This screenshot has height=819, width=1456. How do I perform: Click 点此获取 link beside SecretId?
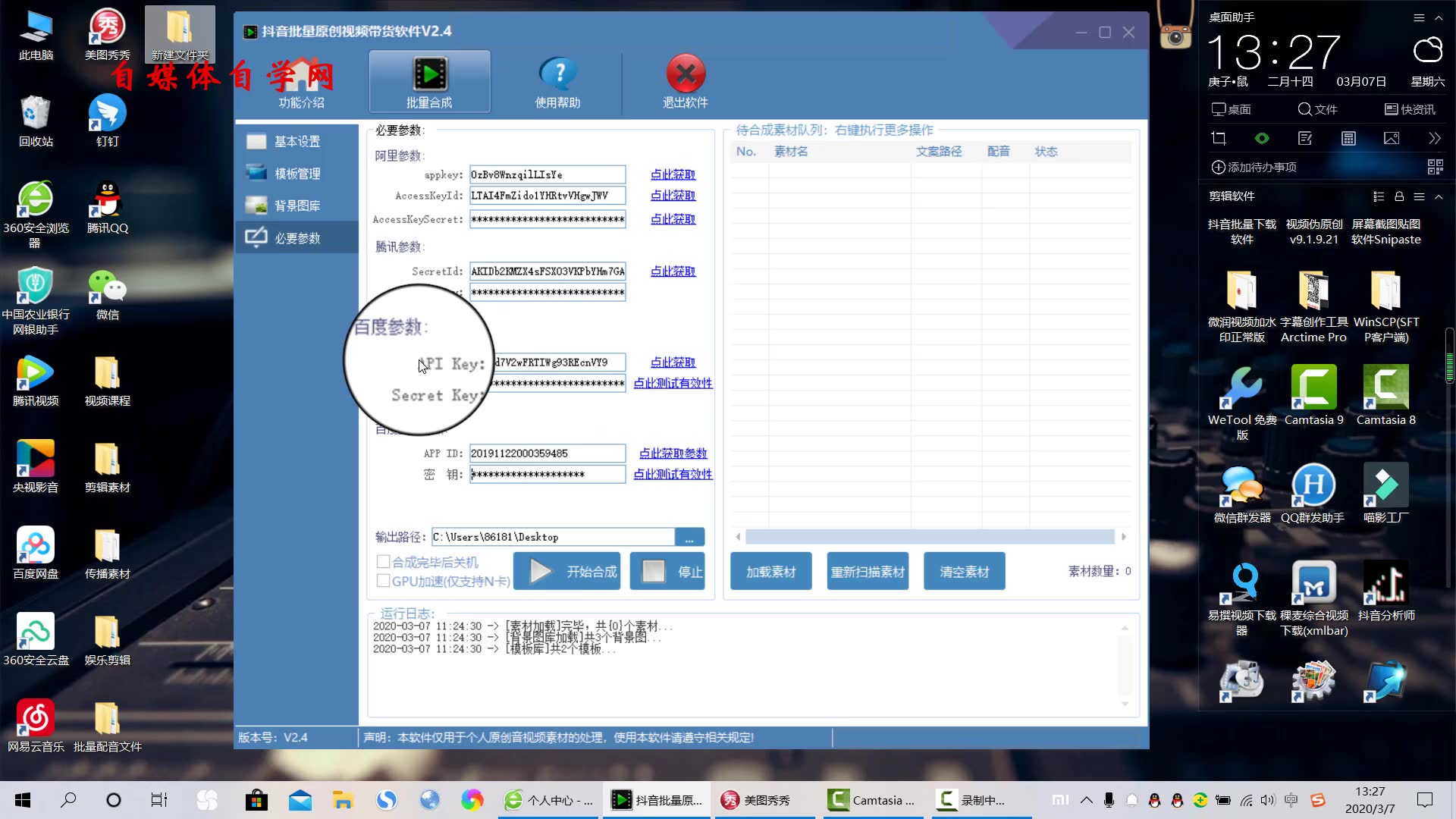click(673, 271)
